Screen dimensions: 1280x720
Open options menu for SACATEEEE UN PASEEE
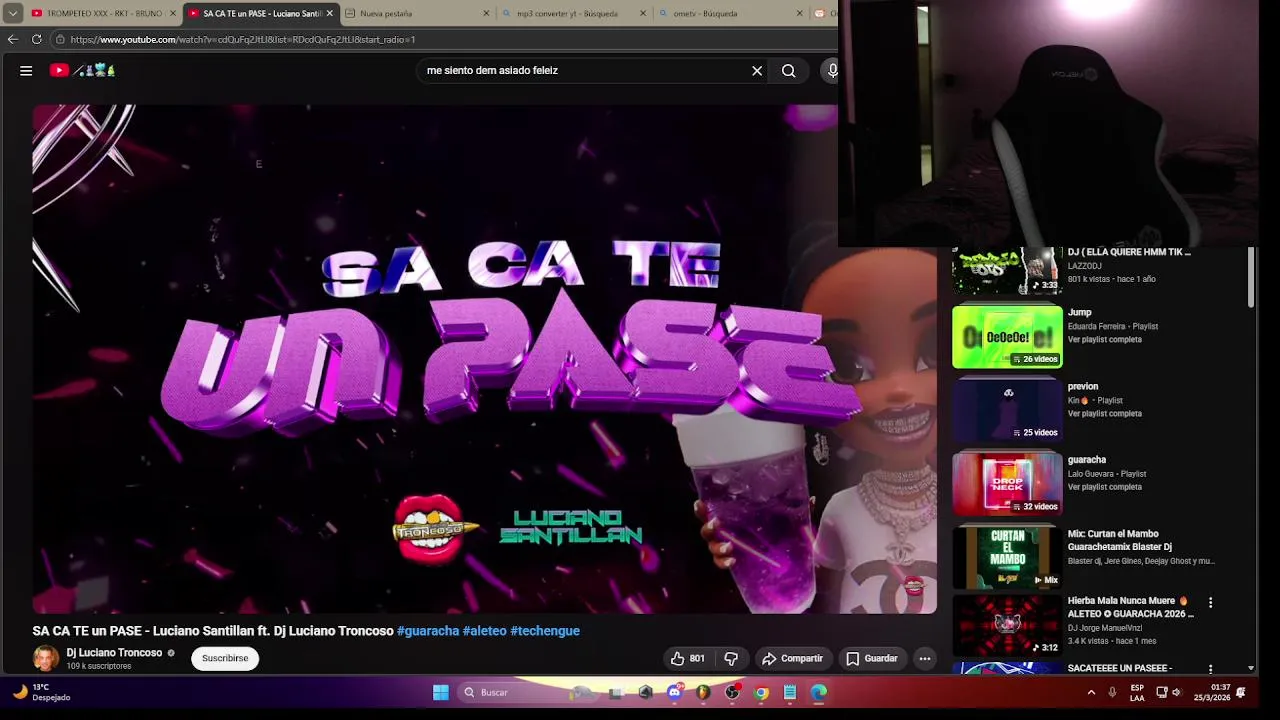click(x=1210, y=669)
